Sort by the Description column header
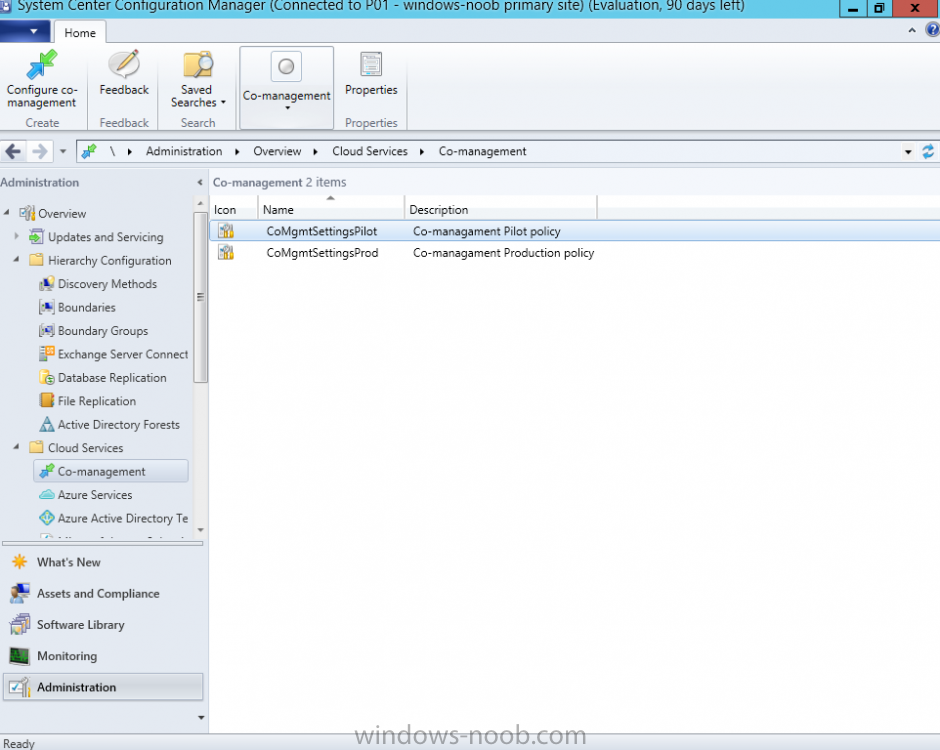 click(501, 210)
